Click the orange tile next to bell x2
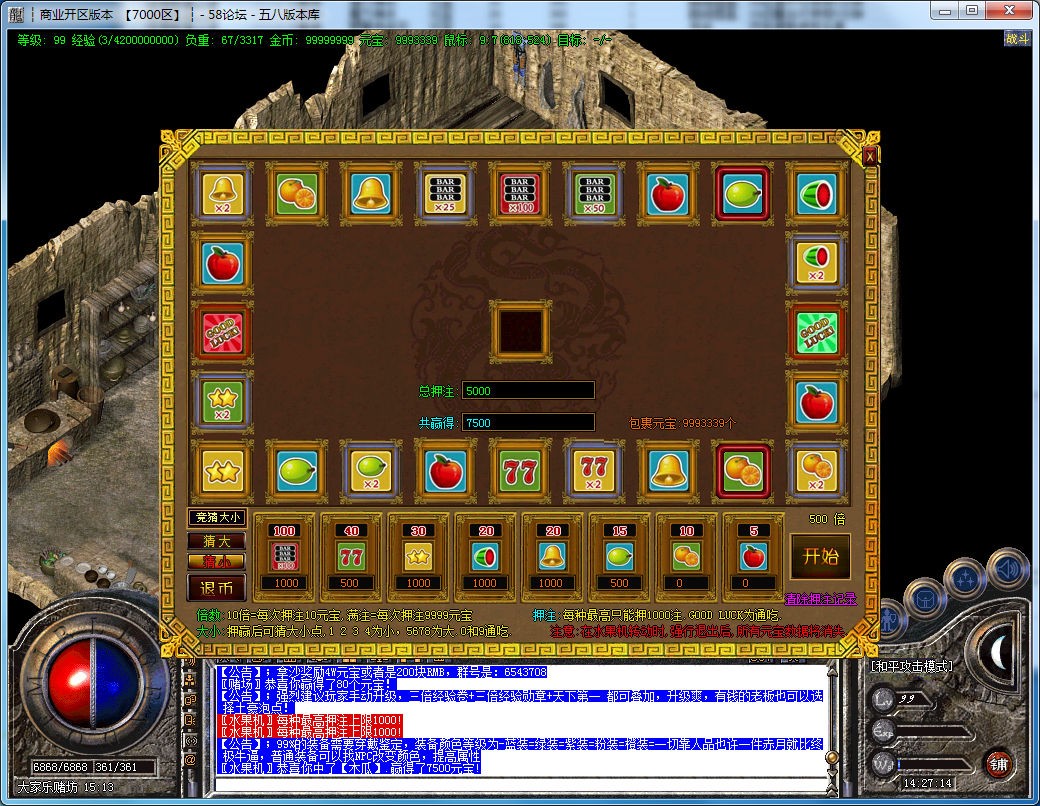This screenshot has width=1040, height=806. 296,194
